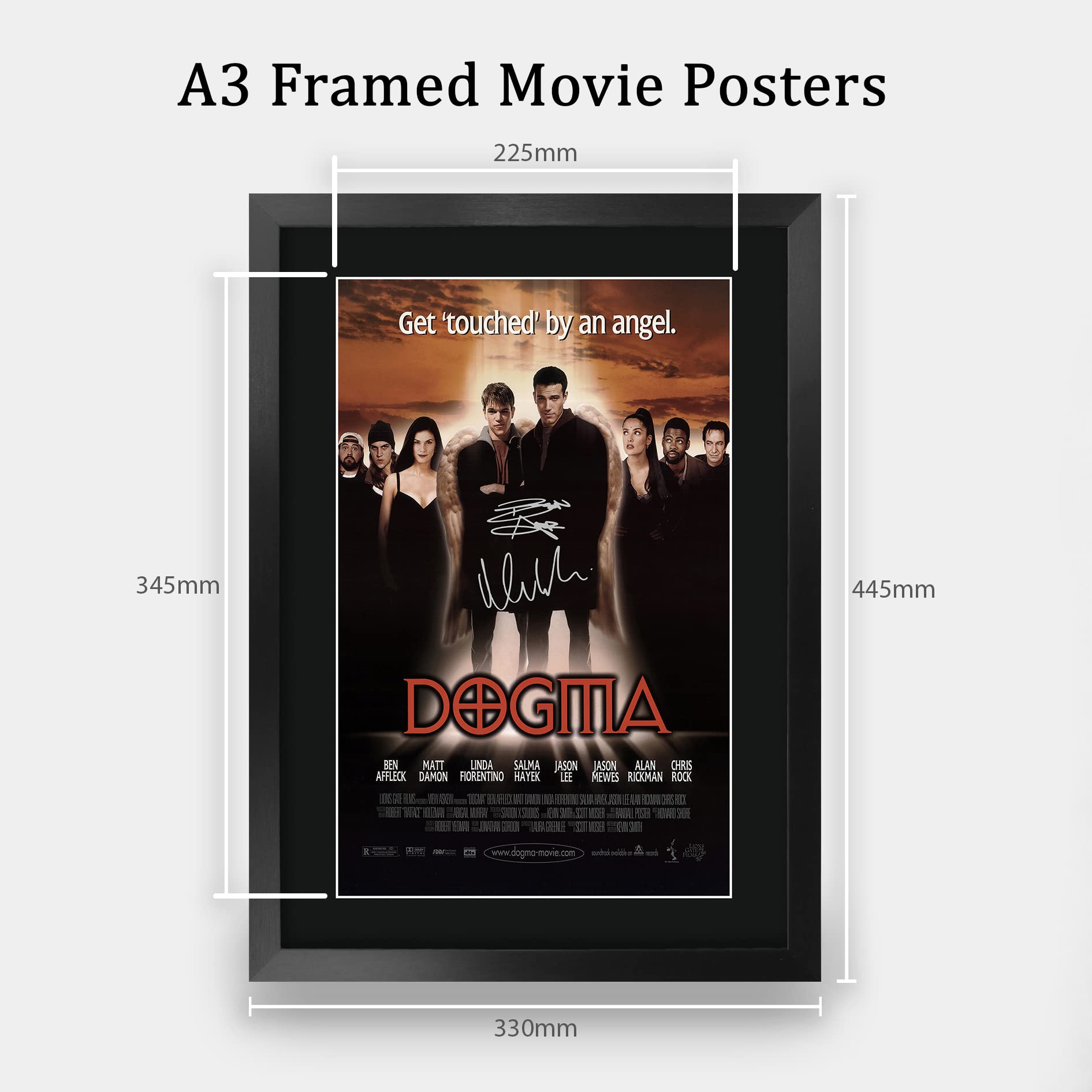Select the 225mm width label

[x=535, y=153]
